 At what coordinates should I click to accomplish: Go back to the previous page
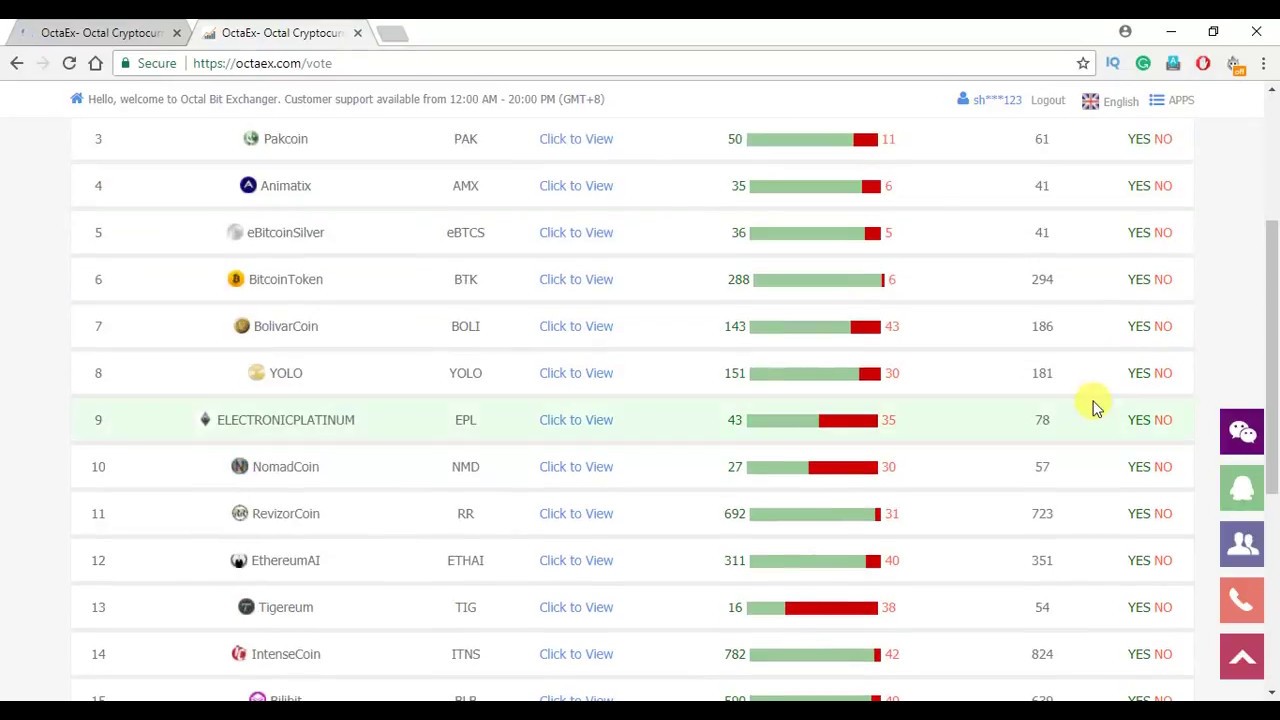click(x=17, y=63)
